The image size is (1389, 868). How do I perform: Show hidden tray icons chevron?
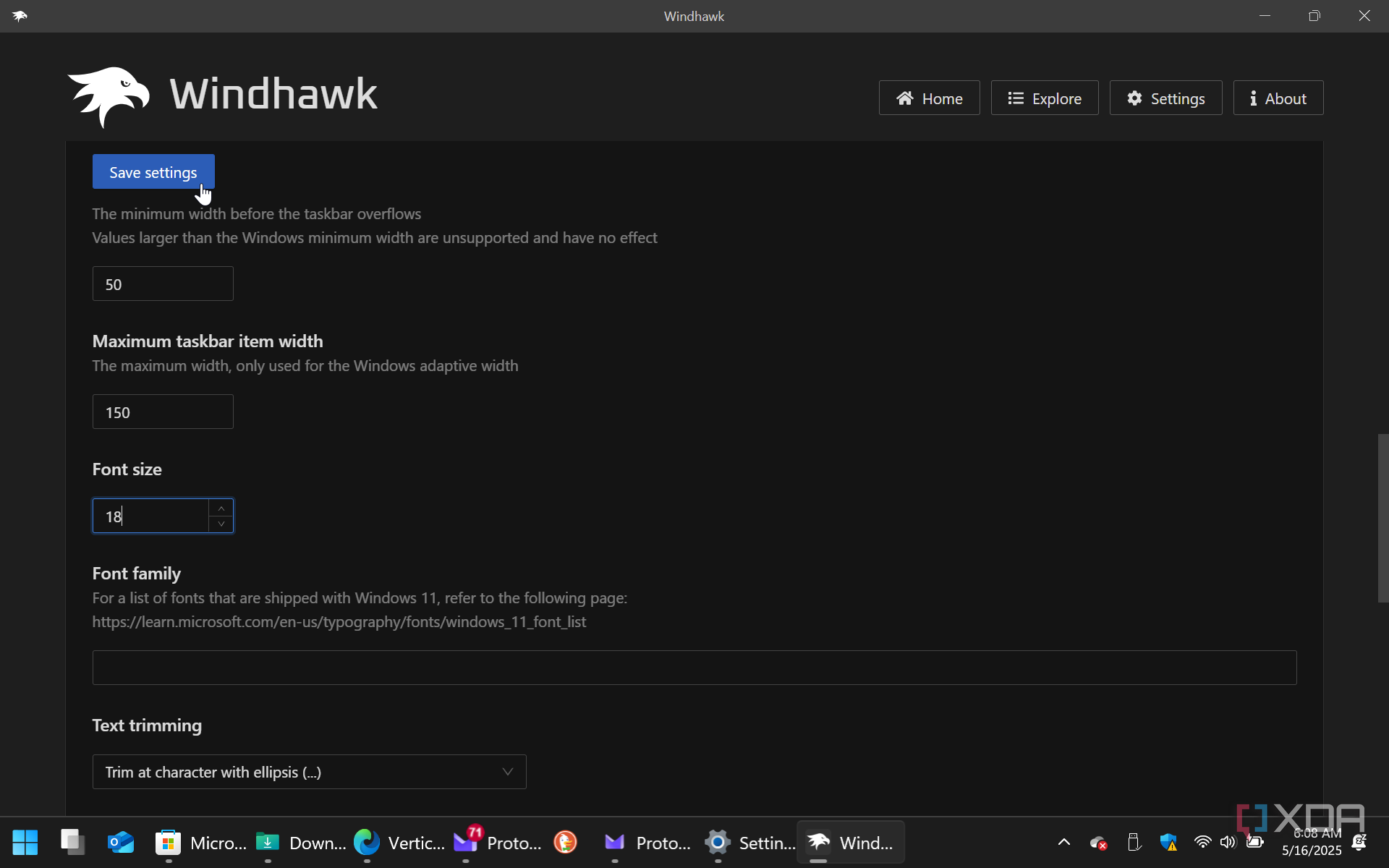pos(1063,842)
